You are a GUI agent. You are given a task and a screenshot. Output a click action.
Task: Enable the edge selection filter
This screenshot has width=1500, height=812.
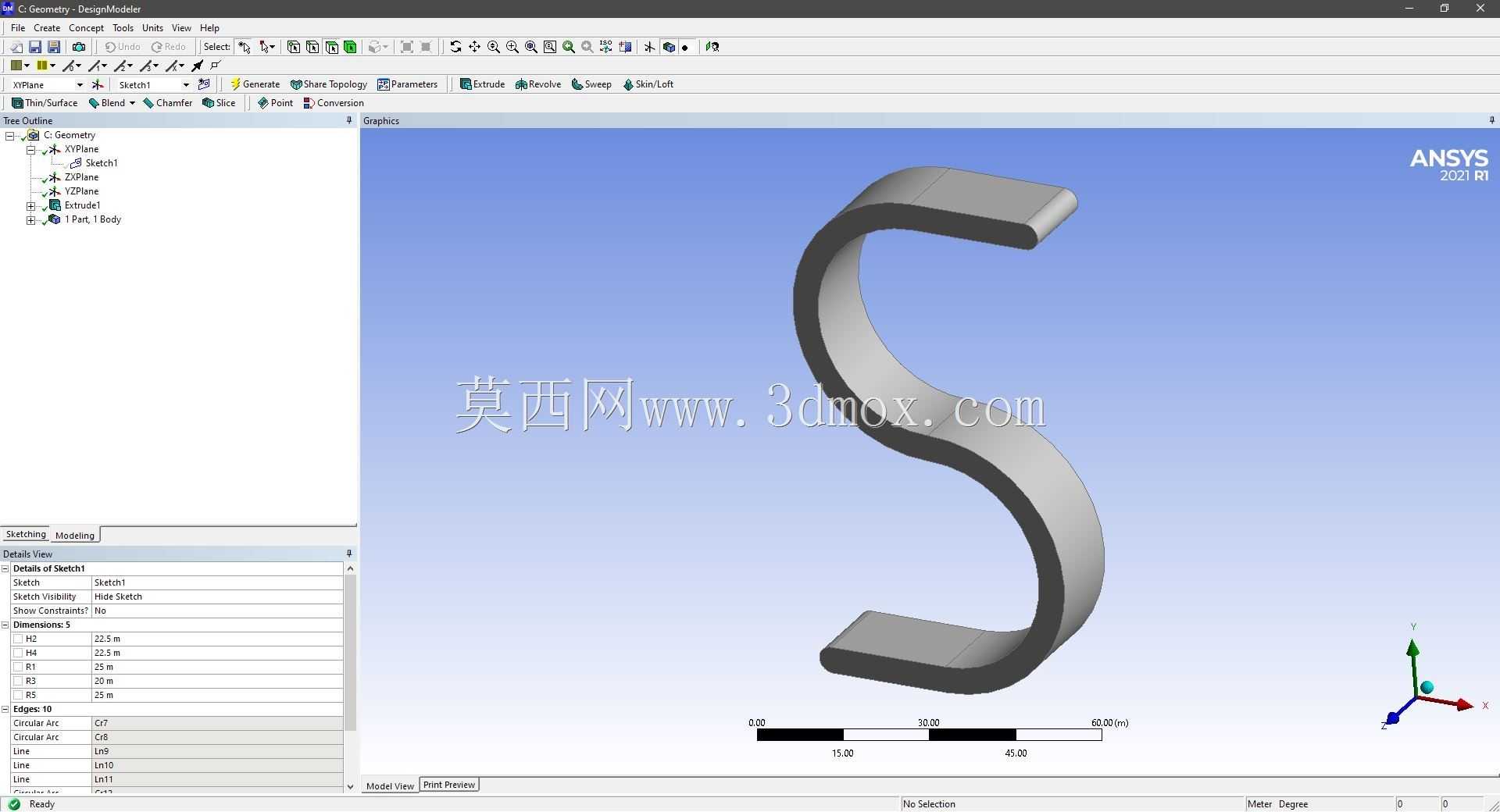pyautogui.click(x=312, y=47)
